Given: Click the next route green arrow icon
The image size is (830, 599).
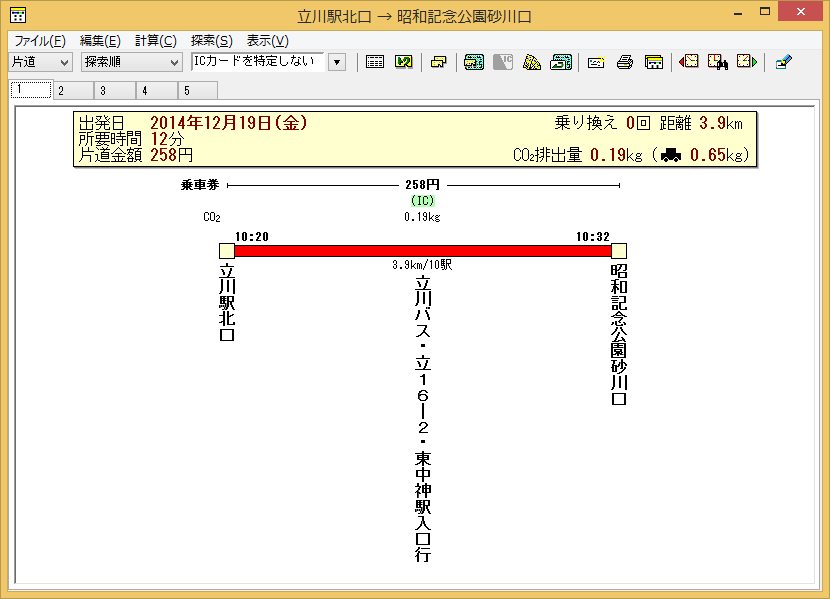Looking at the screenshot, I should (x=747, y=62).
